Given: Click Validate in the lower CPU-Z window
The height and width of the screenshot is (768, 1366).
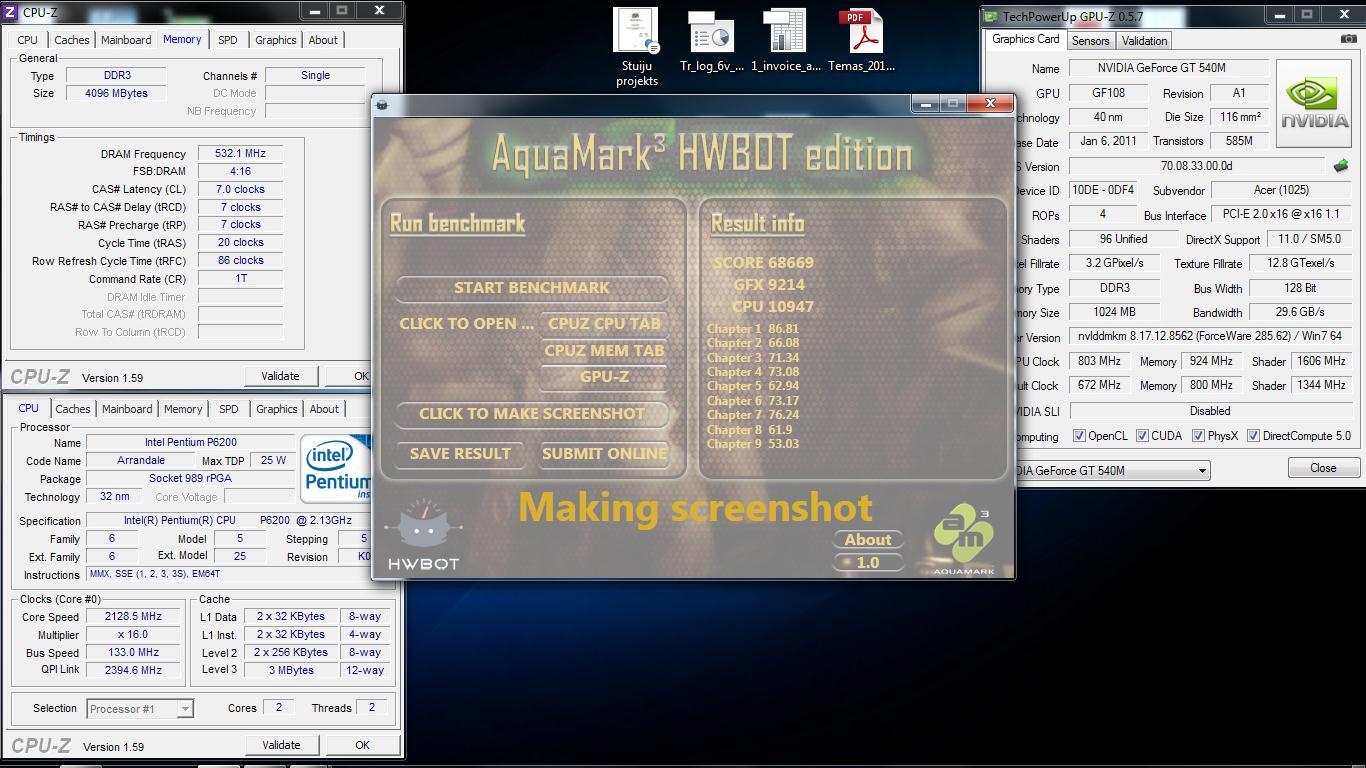Looking at the screenshot, I should [x=281, y=745].
